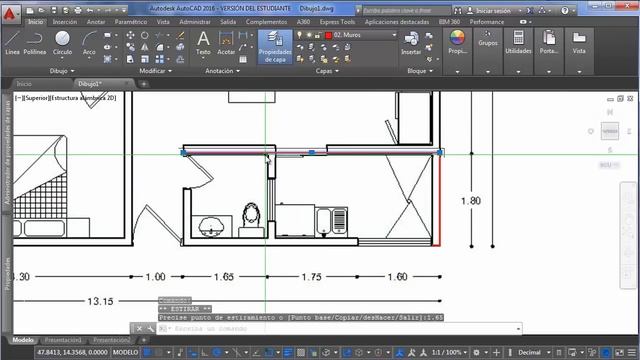Toggle transparency display in status bar
640x360 pixels.
[301, 352]
